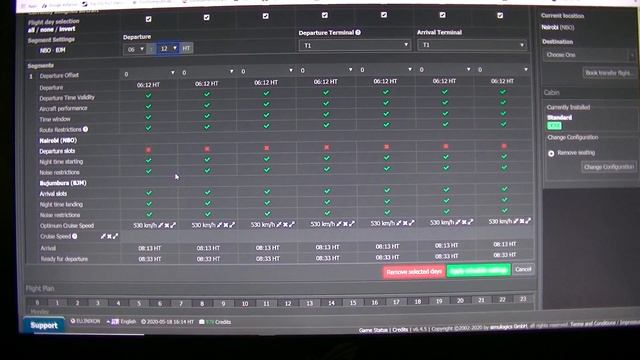Click the last arrow icon in Cruise Speed row
Image resolution: width=640 pixels, height=360 pixels.
(116, 236)
